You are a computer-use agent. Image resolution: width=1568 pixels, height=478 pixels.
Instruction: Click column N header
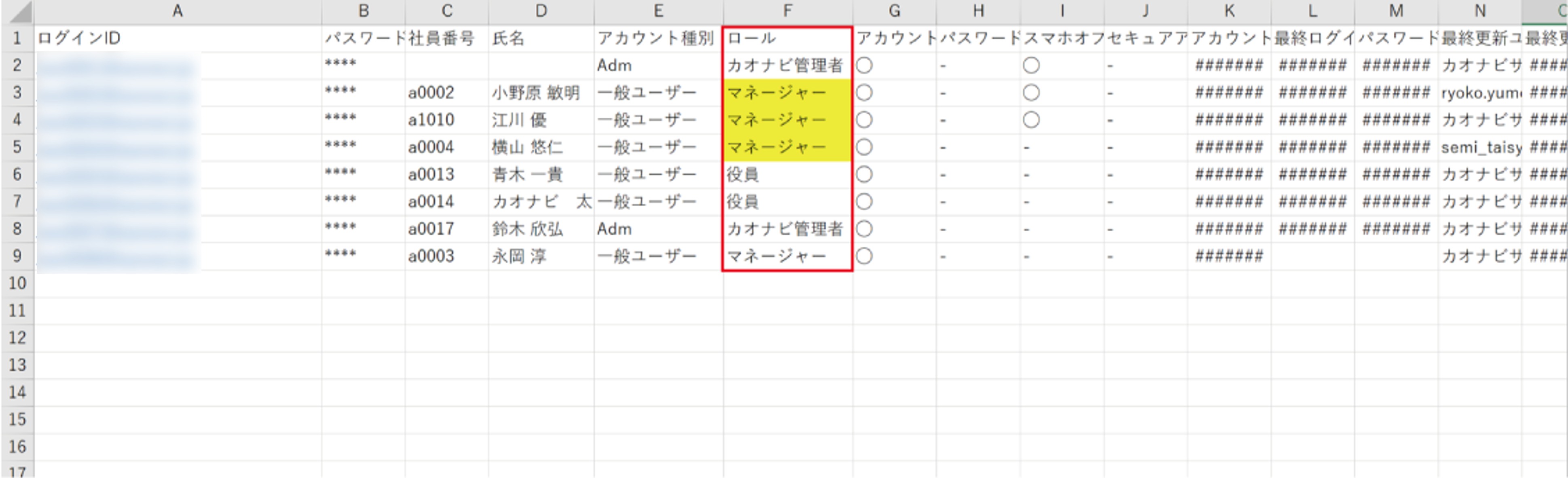(x=1479, y=11)
